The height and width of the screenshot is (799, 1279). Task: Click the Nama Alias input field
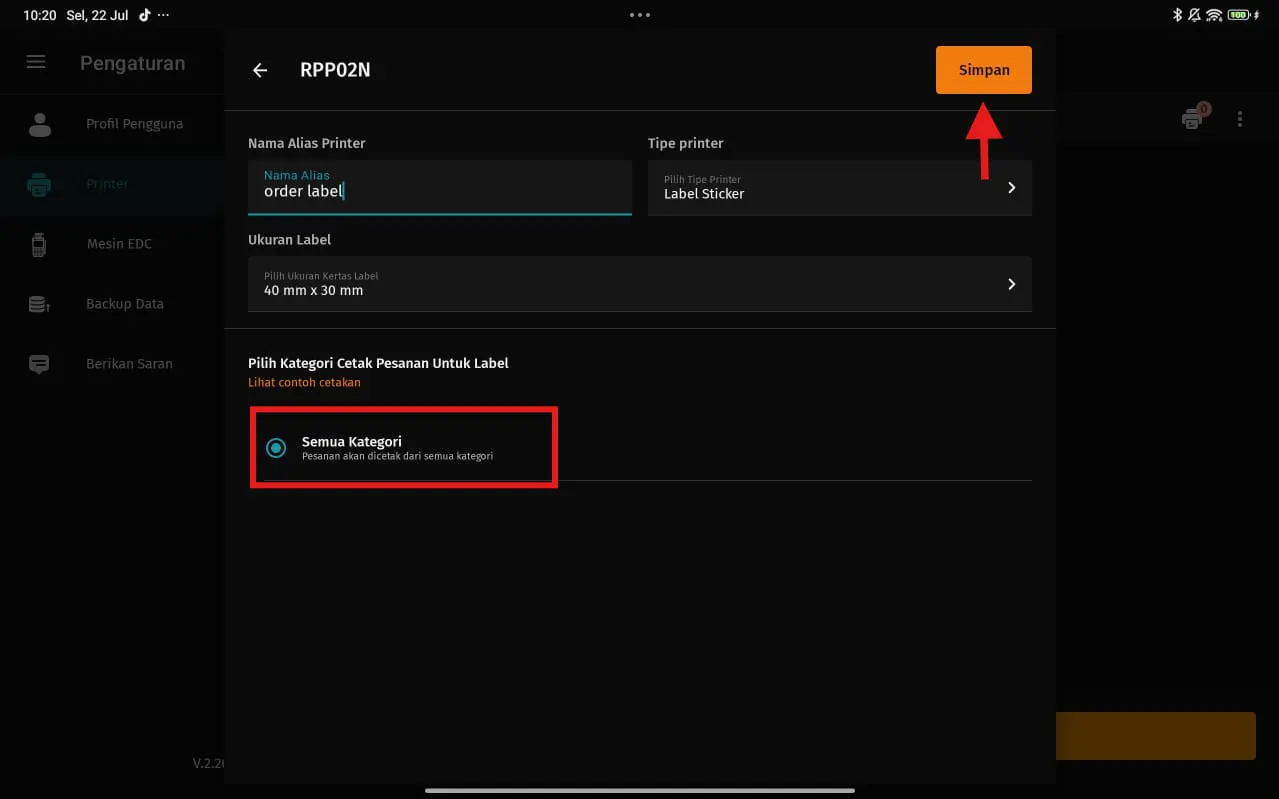pos(439,188)
